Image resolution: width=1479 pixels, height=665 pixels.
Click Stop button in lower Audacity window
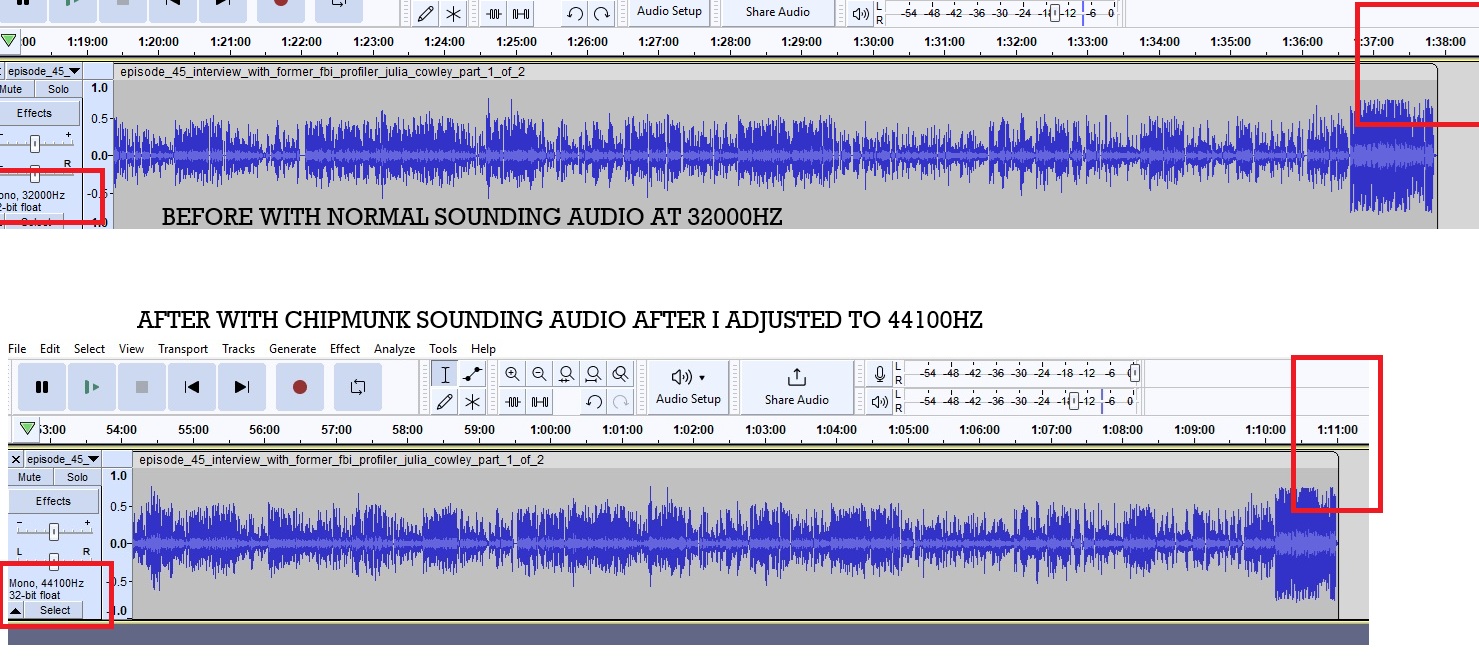(142, 387)
